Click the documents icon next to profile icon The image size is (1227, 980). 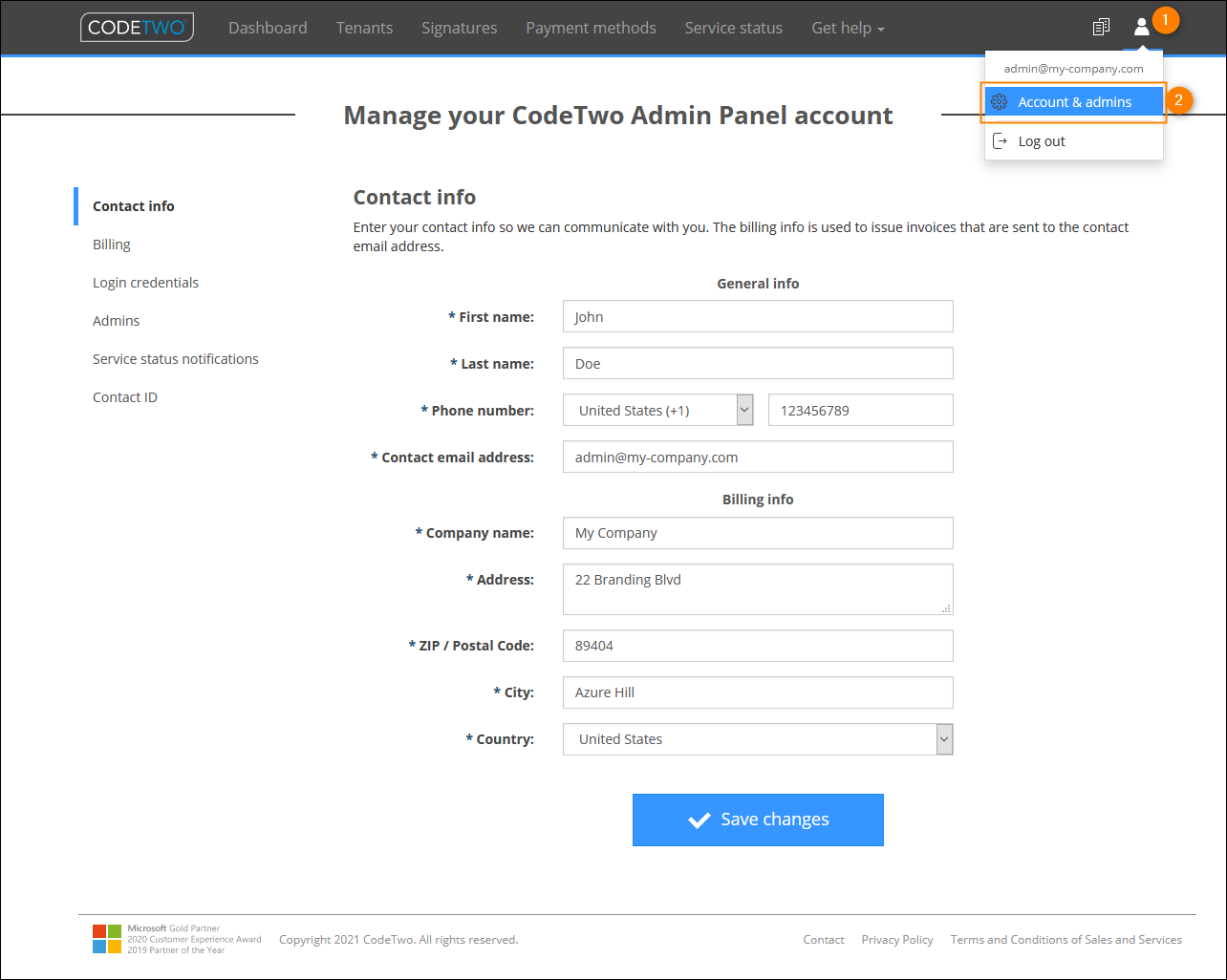1101,27
